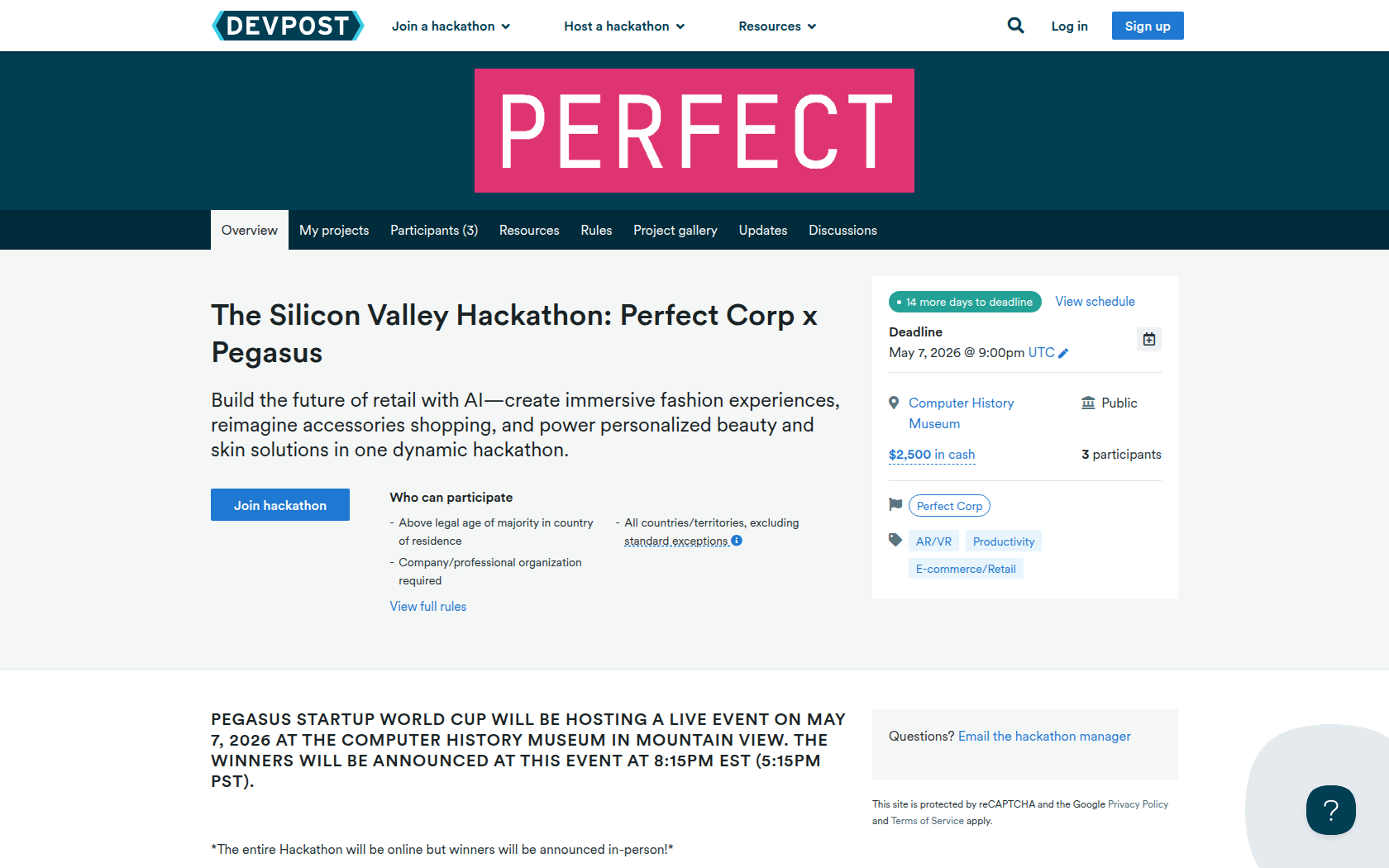Open the Project gallery tab
Image resolution: width=1389 pixels, height=868 pixels.
coord(675,230)
